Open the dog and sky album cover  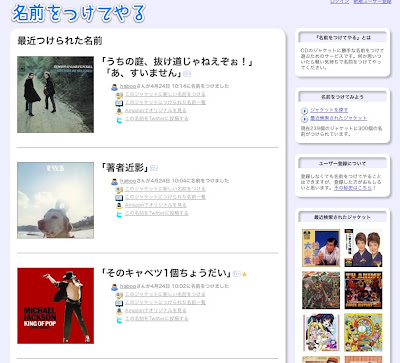(55, 200)
